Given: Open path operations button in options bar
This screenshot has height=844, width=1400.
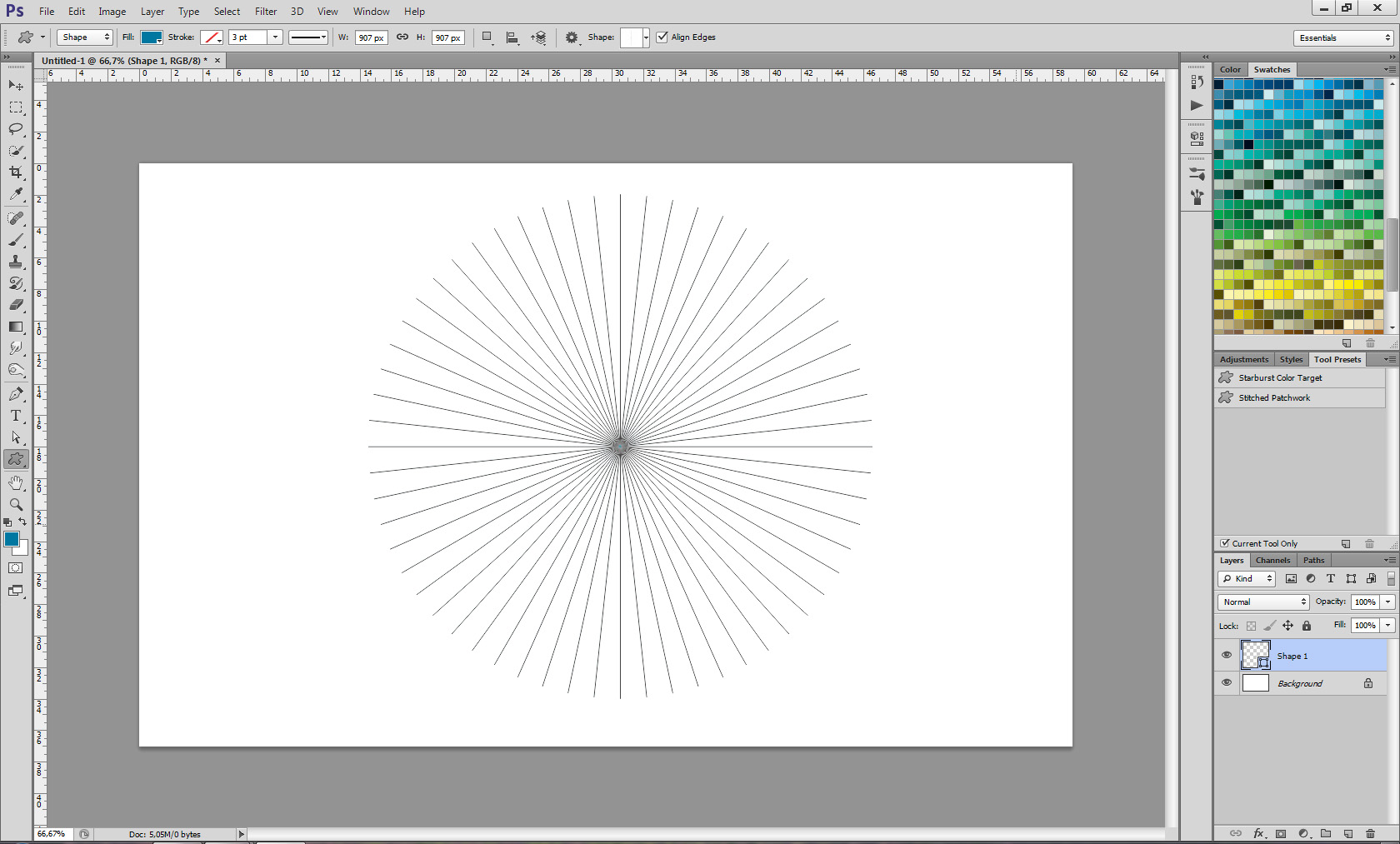Looking at the screenshot, I should click(x=487, y=37).
